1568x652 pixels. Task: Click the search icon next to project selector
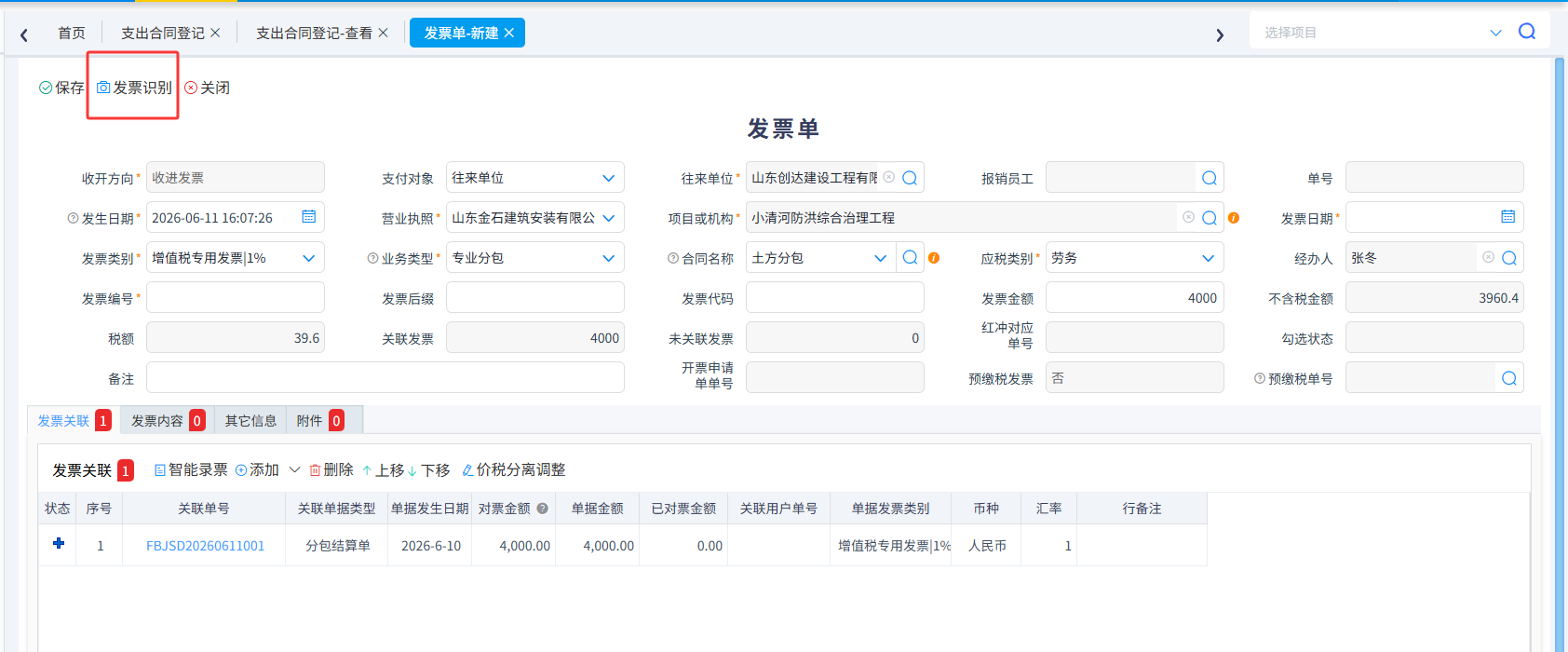click(1527, 32)
